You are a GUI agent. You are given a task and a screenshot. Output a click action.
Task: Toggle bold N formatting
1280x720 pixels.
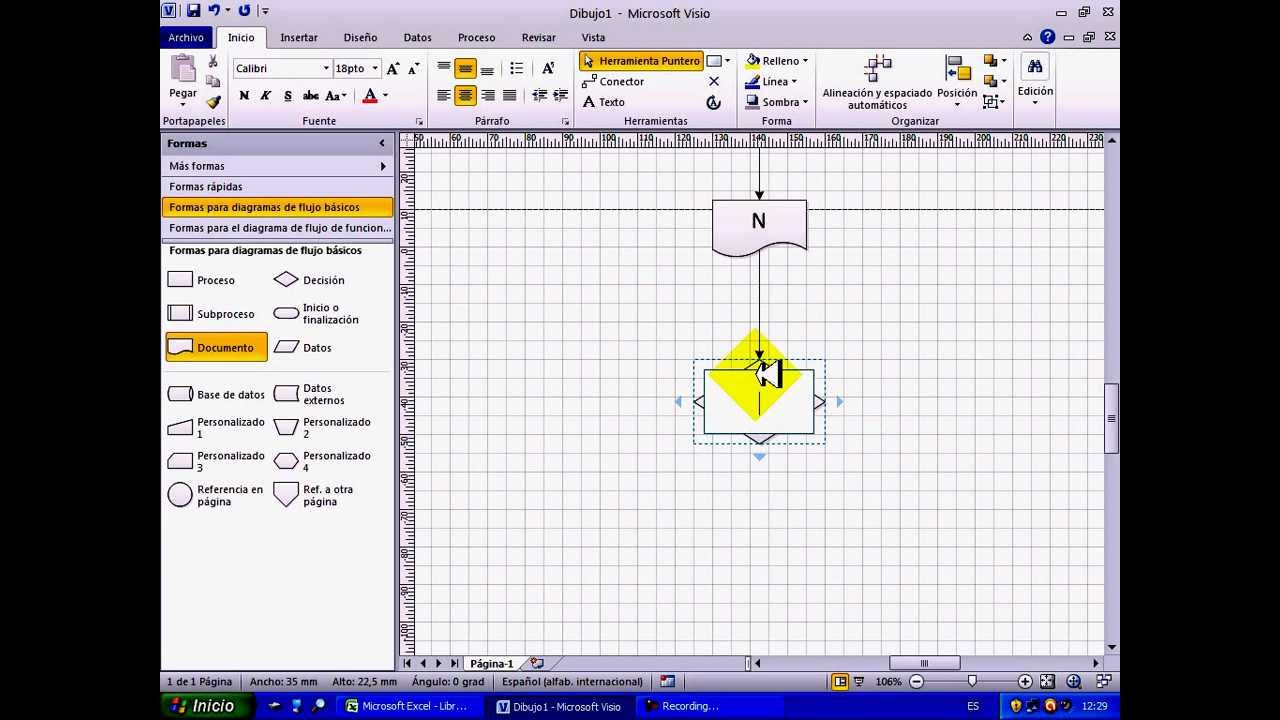244,96
